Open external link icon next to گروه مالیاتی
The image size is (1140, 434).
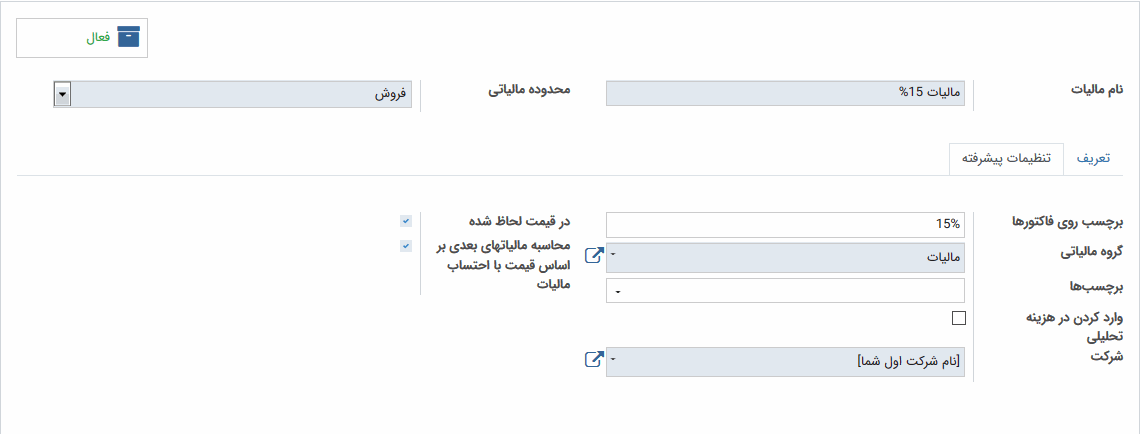pos(594,256)
